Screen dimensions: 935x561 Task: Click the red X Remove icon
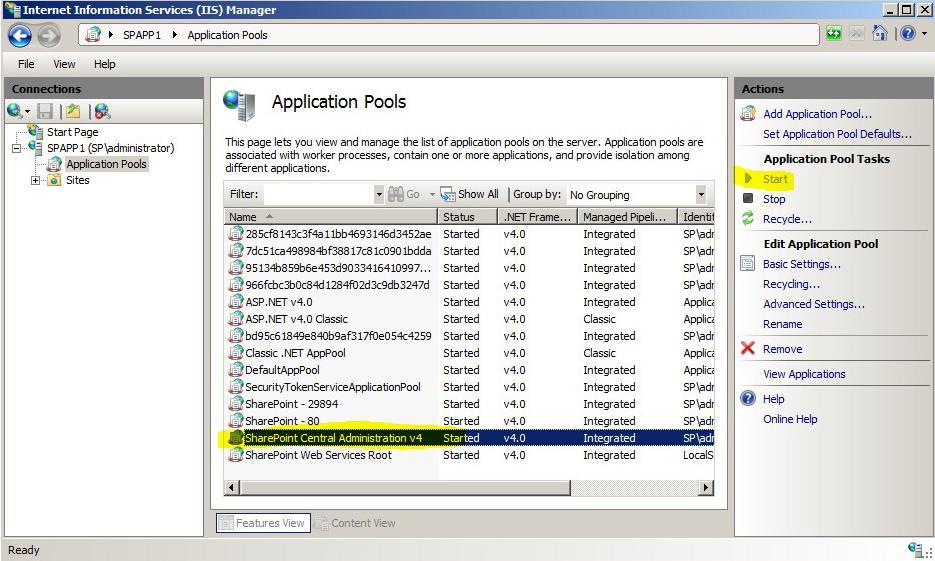[x=748, y=348]
